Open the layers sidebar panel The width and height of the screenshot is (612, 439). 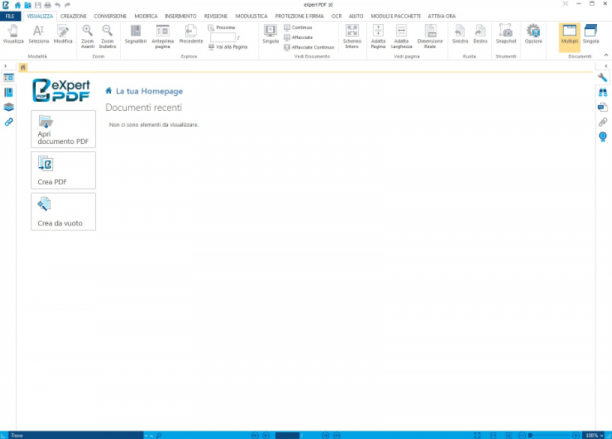[9, 107]
